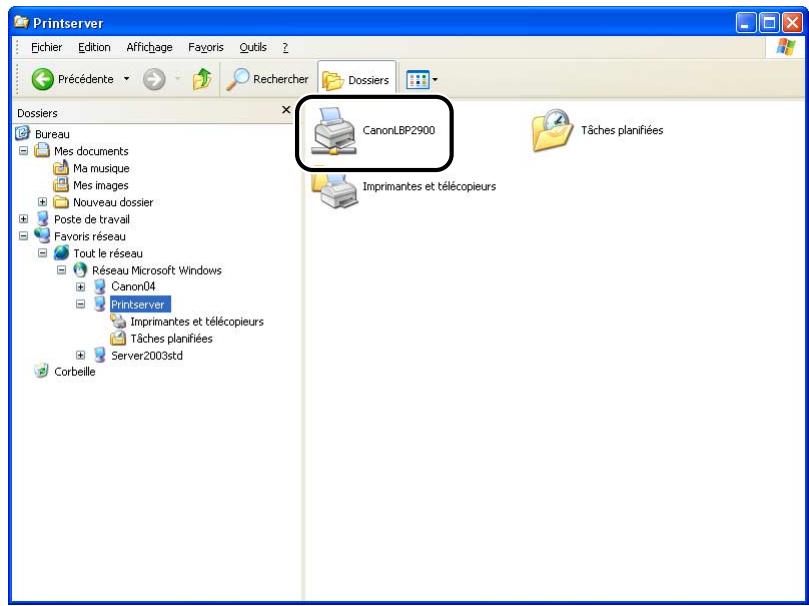The image size is (809, 606).
Task: Select Printserver computer icon in tree
Action: [100, 304]
